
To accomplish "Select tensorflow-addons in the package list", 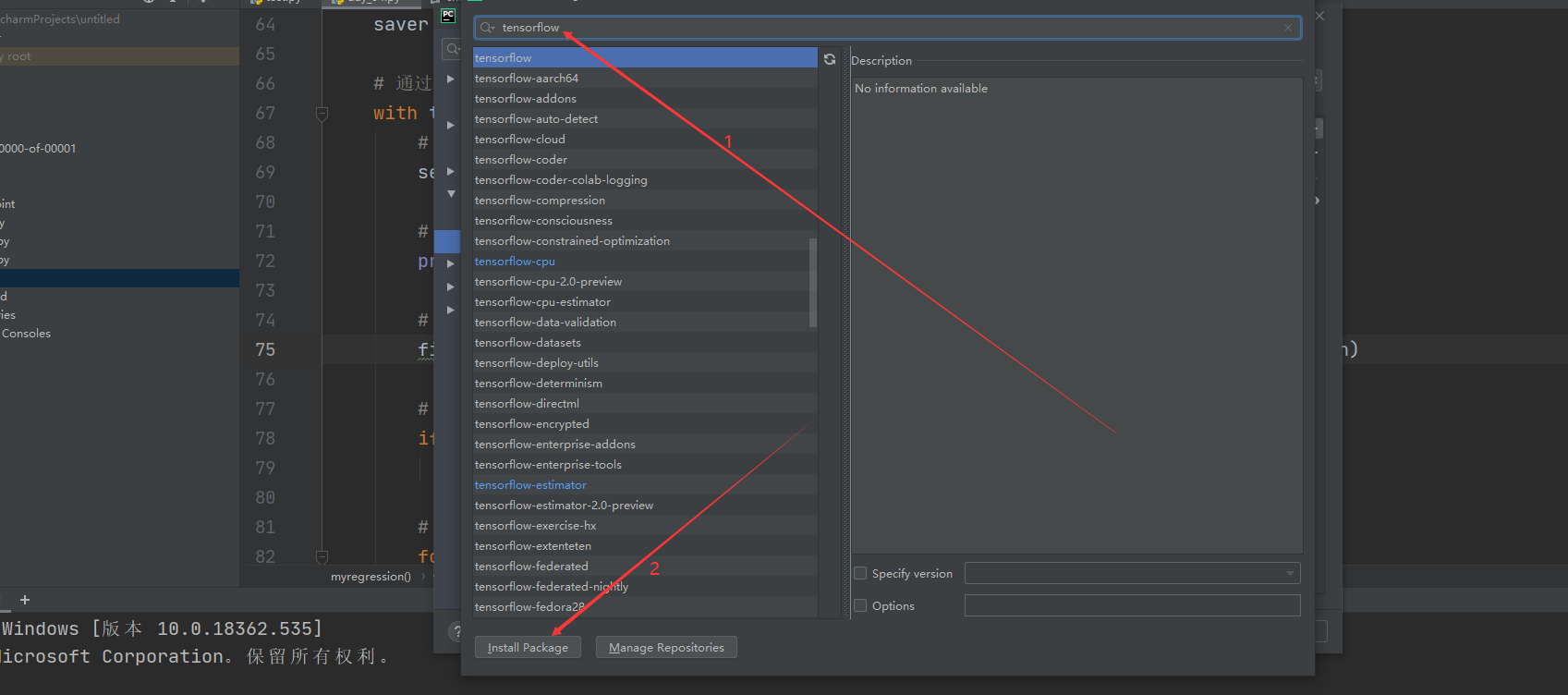I will [x=645, y=98].
